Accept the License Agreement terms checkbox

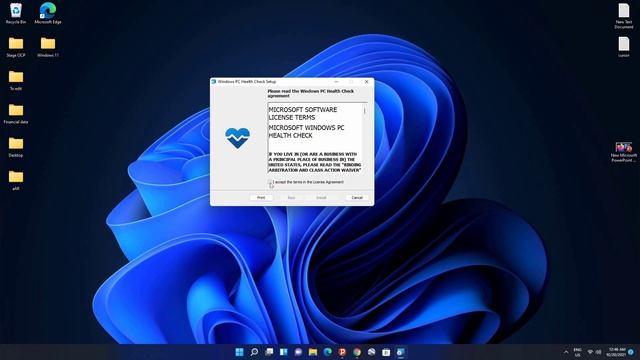pos(270,182)
